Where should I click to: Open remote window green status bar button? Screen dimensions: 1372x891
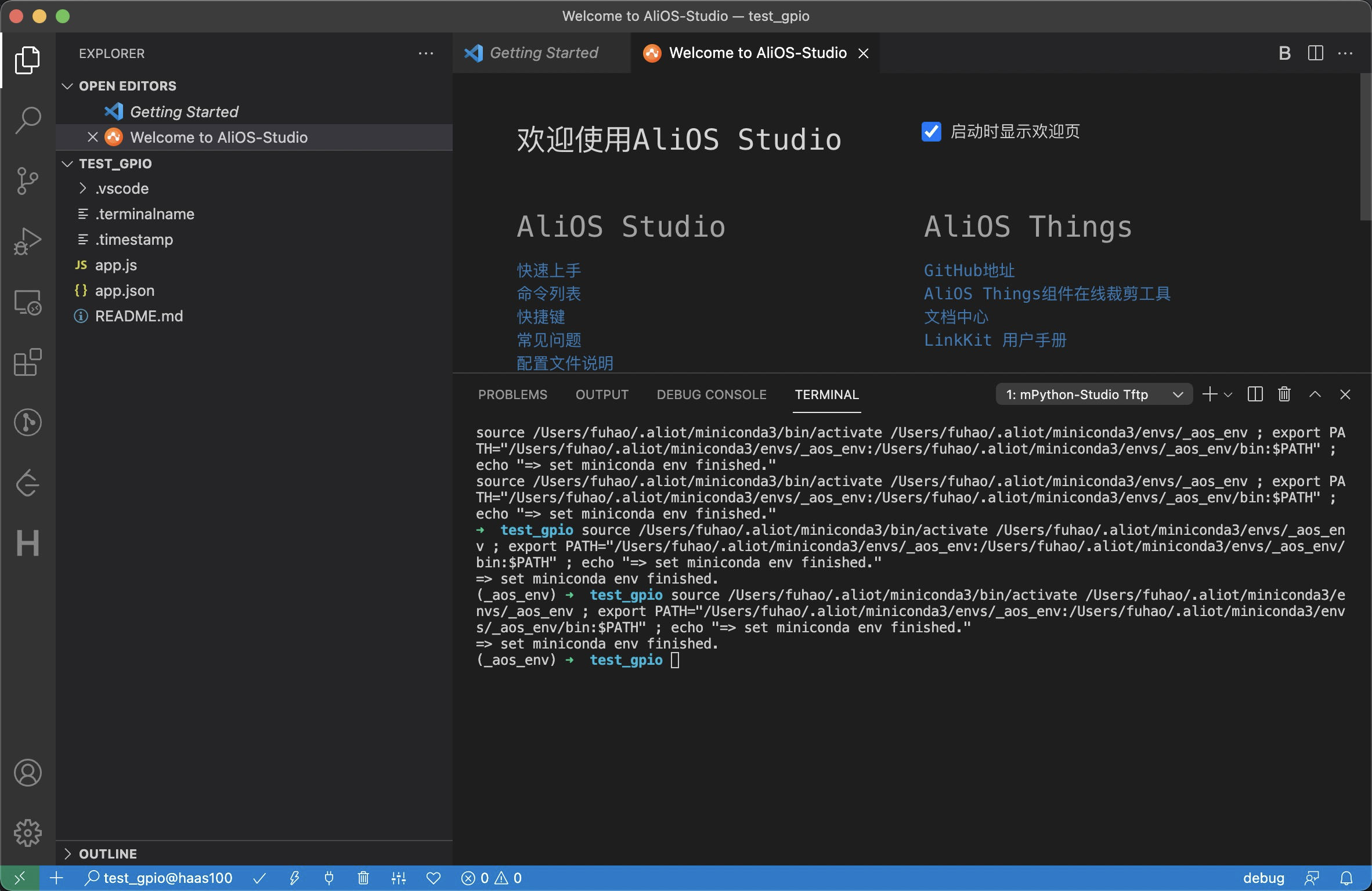(20, 878)
